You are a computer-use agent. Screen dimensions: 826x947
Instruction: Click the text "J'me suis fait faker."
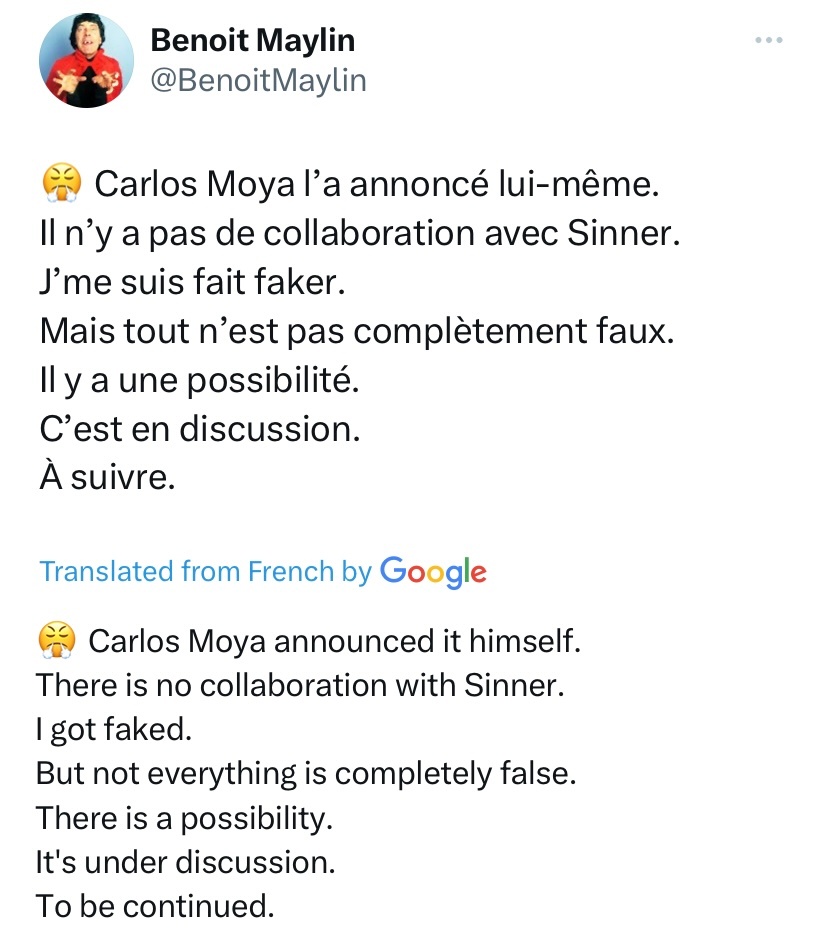[x=193, y=282]
